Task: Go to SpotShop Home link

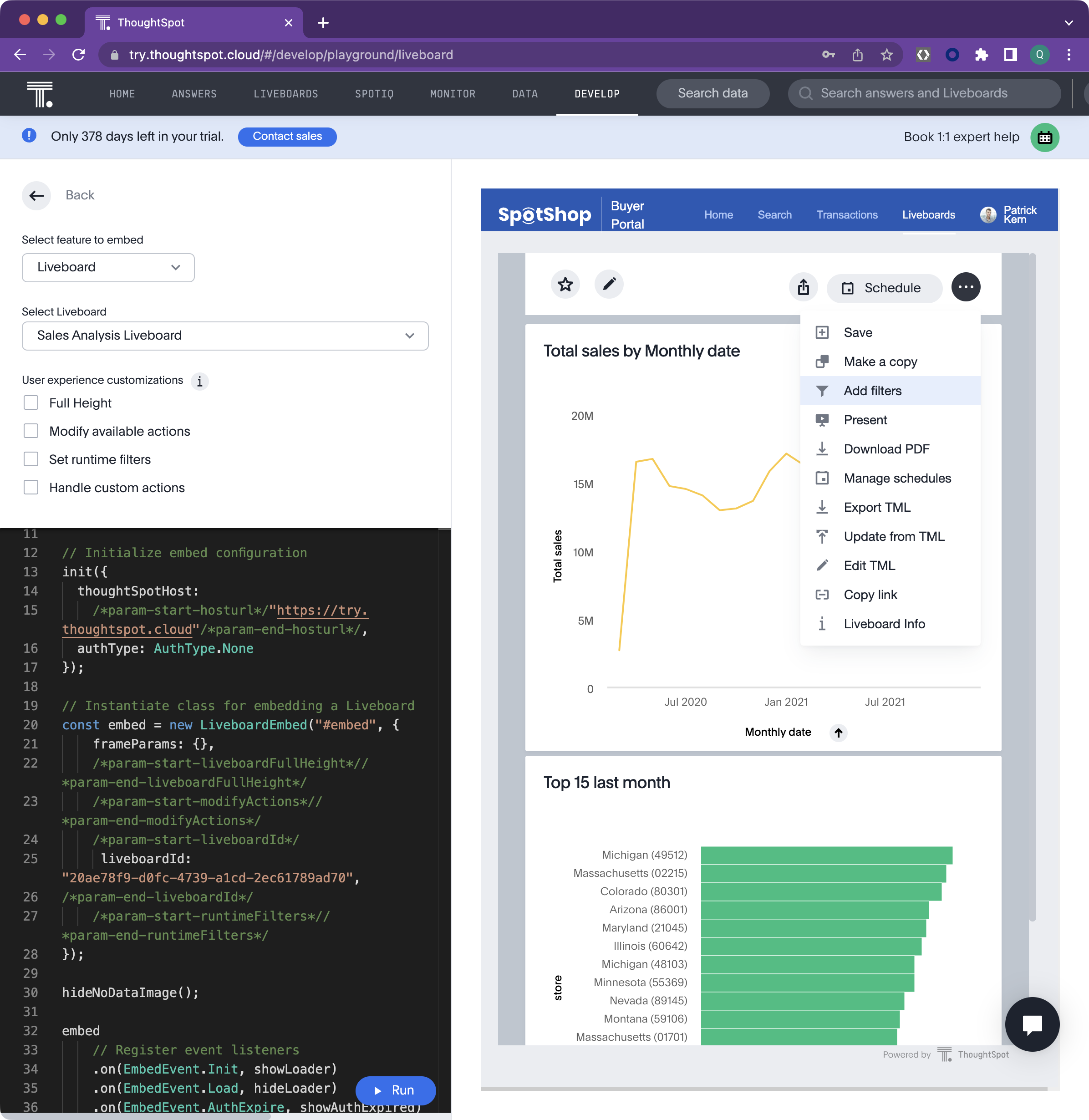Action: (718, 215)
